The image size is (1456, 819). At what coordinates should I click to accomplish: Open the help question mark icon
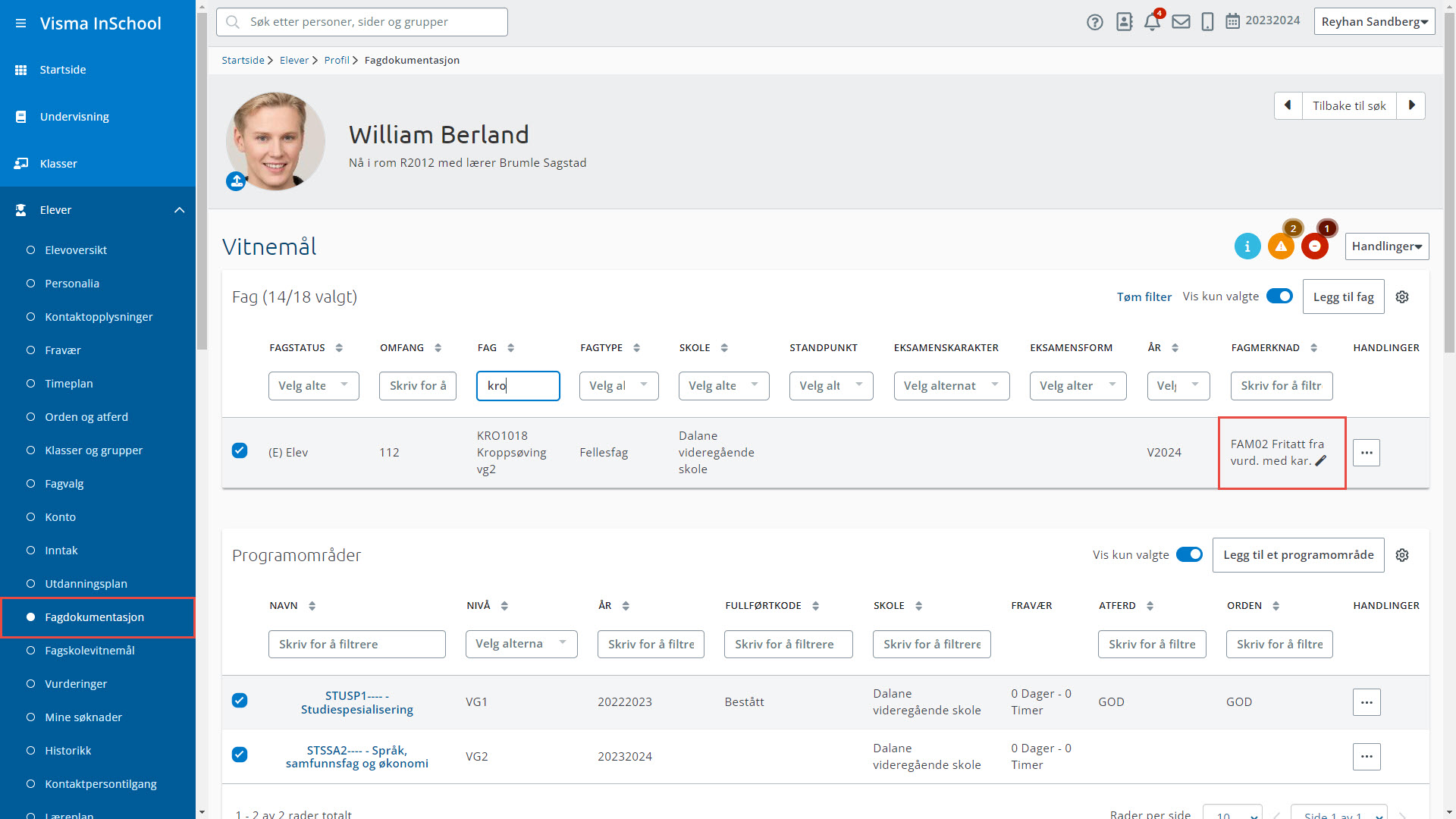coord(1094,22)
